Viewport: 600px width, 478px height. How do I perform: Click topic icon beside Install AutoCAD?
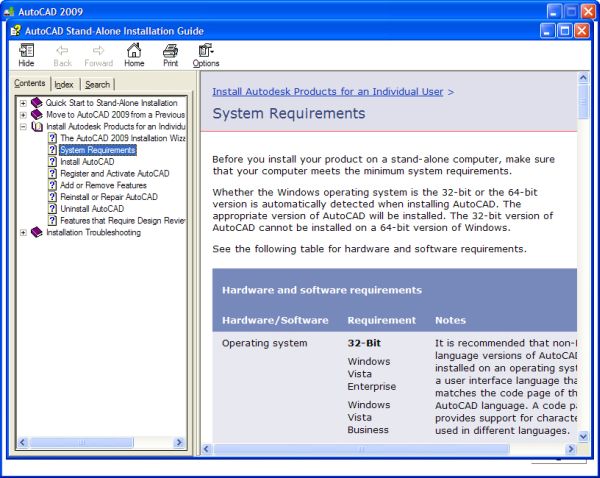[52, 162]
